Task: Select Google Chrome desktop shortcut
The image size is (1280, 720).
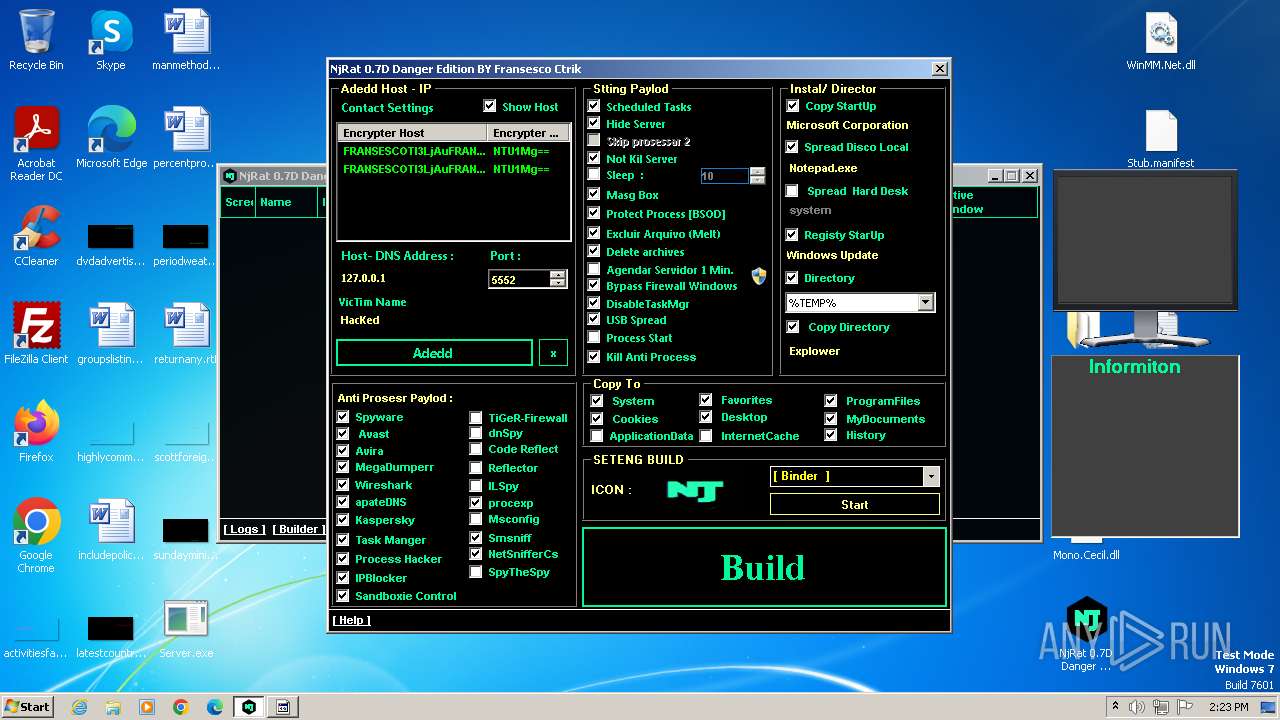Action: coord(36,535)
